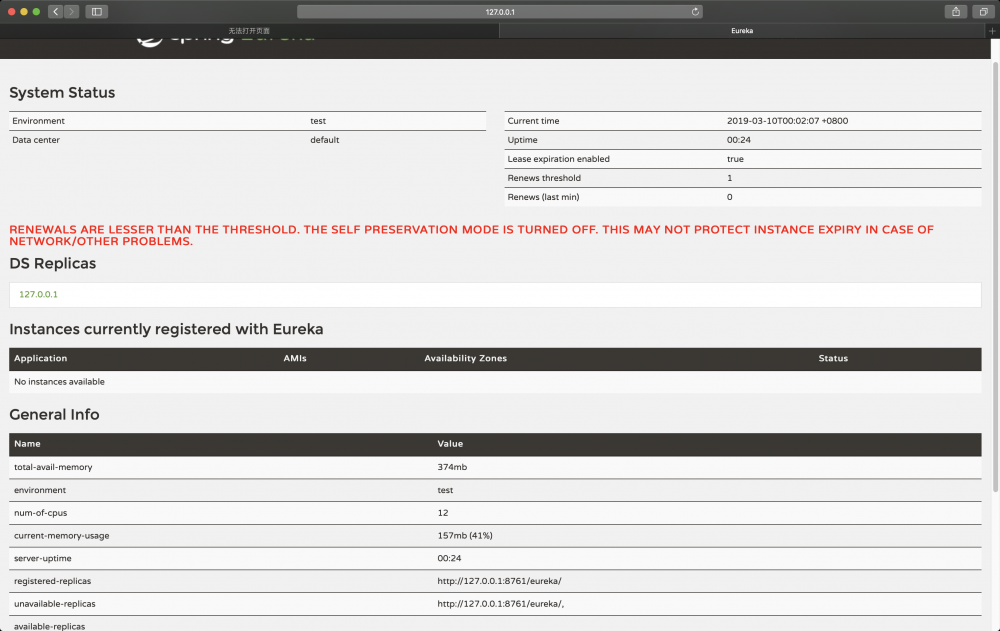The image size is (1000, 631).
Task: Open the 127.0.0.1 DS replica link
Action: 39,295
